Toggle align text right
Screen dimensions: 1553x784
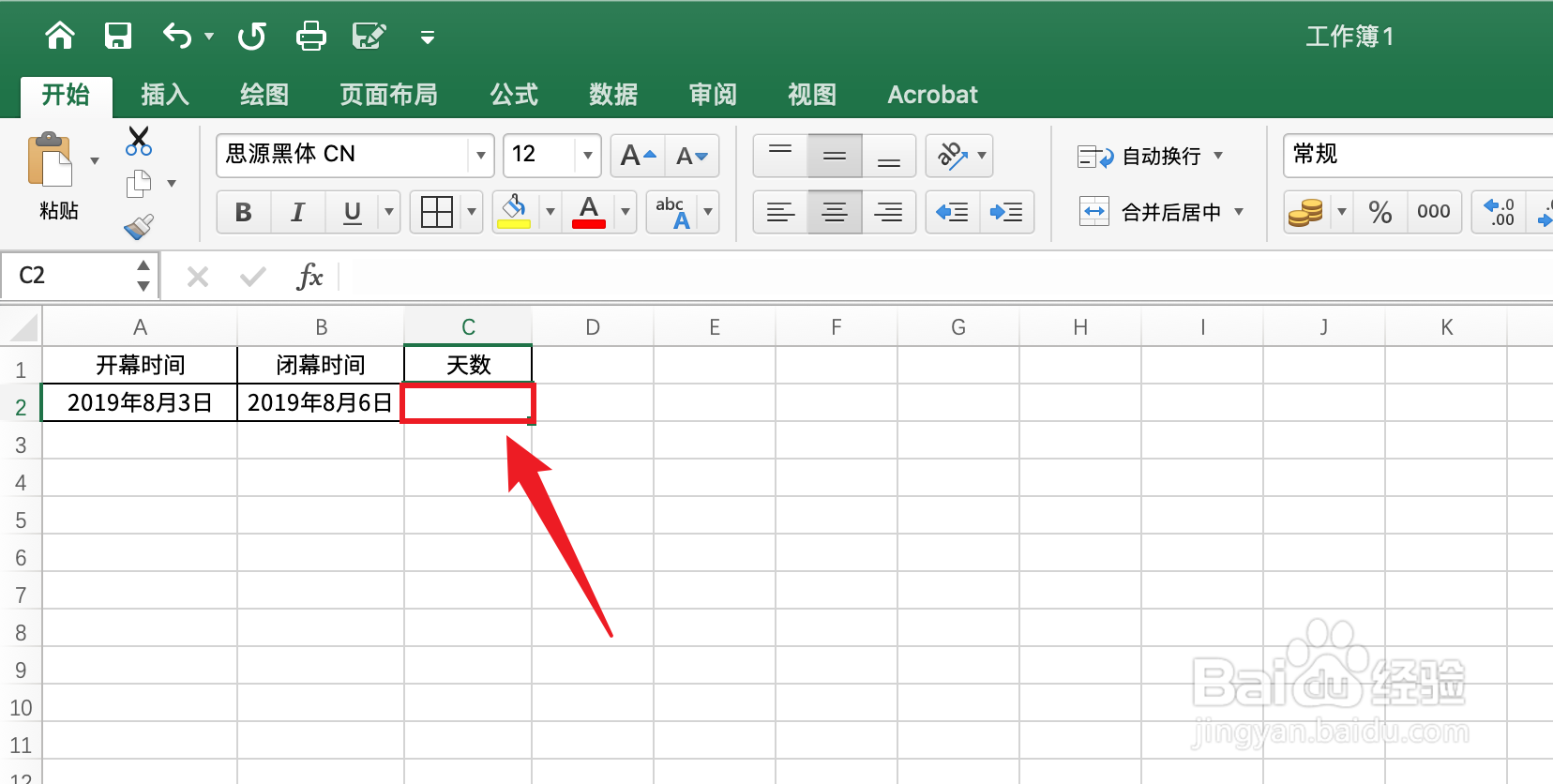[889, 213]
